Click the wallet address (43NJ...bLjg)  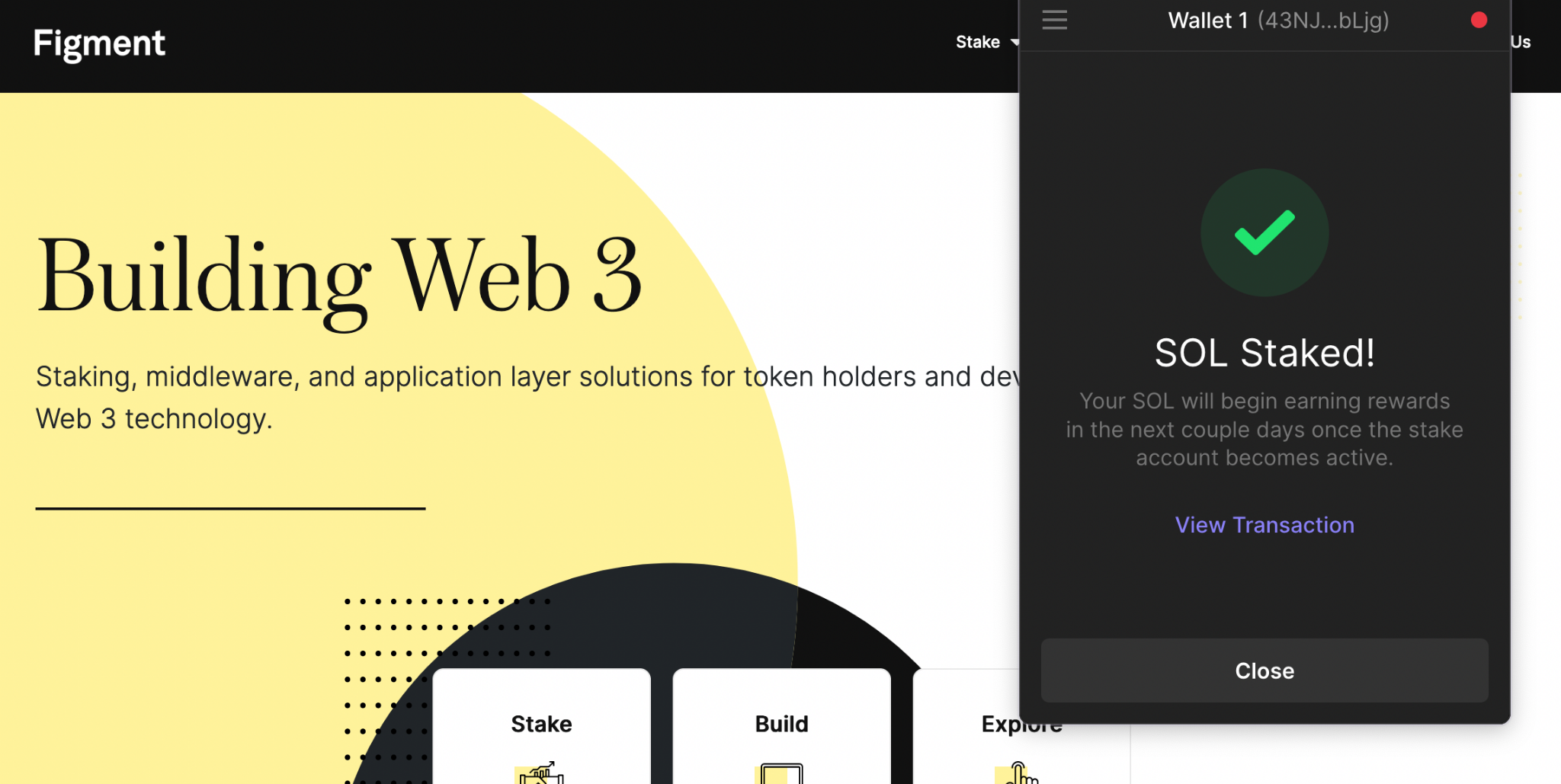pos(1323,21)
